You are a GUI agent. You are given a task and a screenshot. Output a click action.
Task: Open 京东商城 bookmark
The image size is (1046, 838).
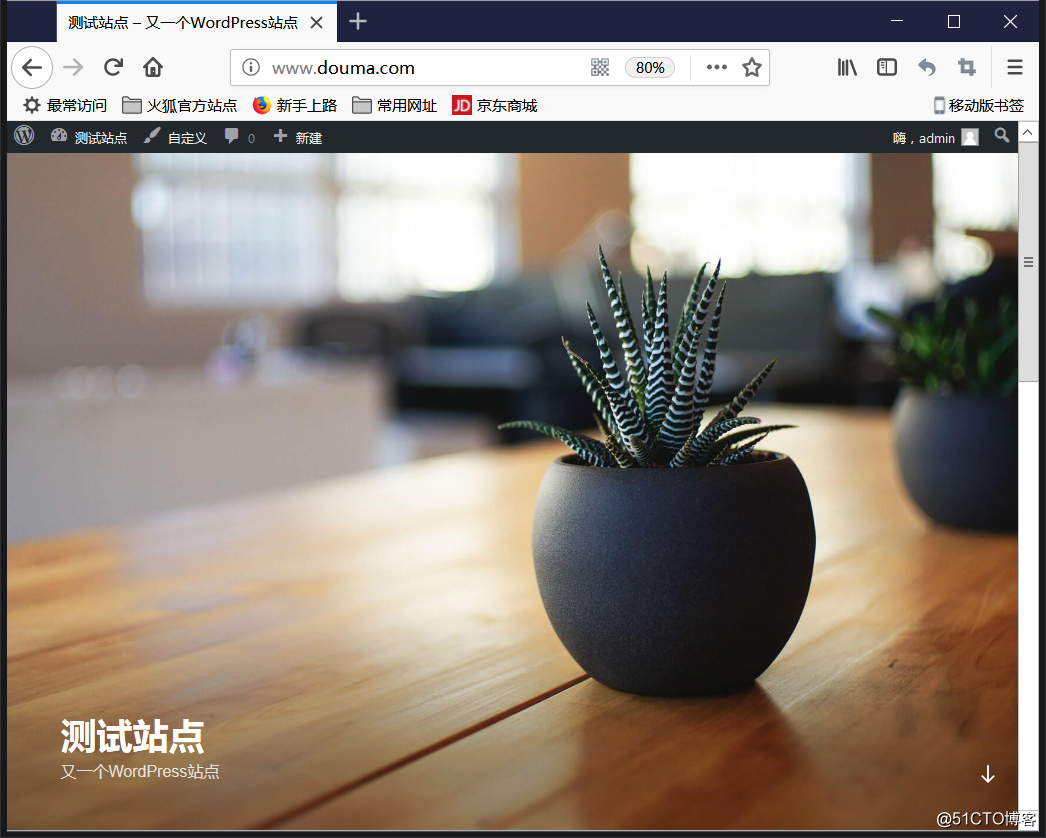click(x=494, y=105)
